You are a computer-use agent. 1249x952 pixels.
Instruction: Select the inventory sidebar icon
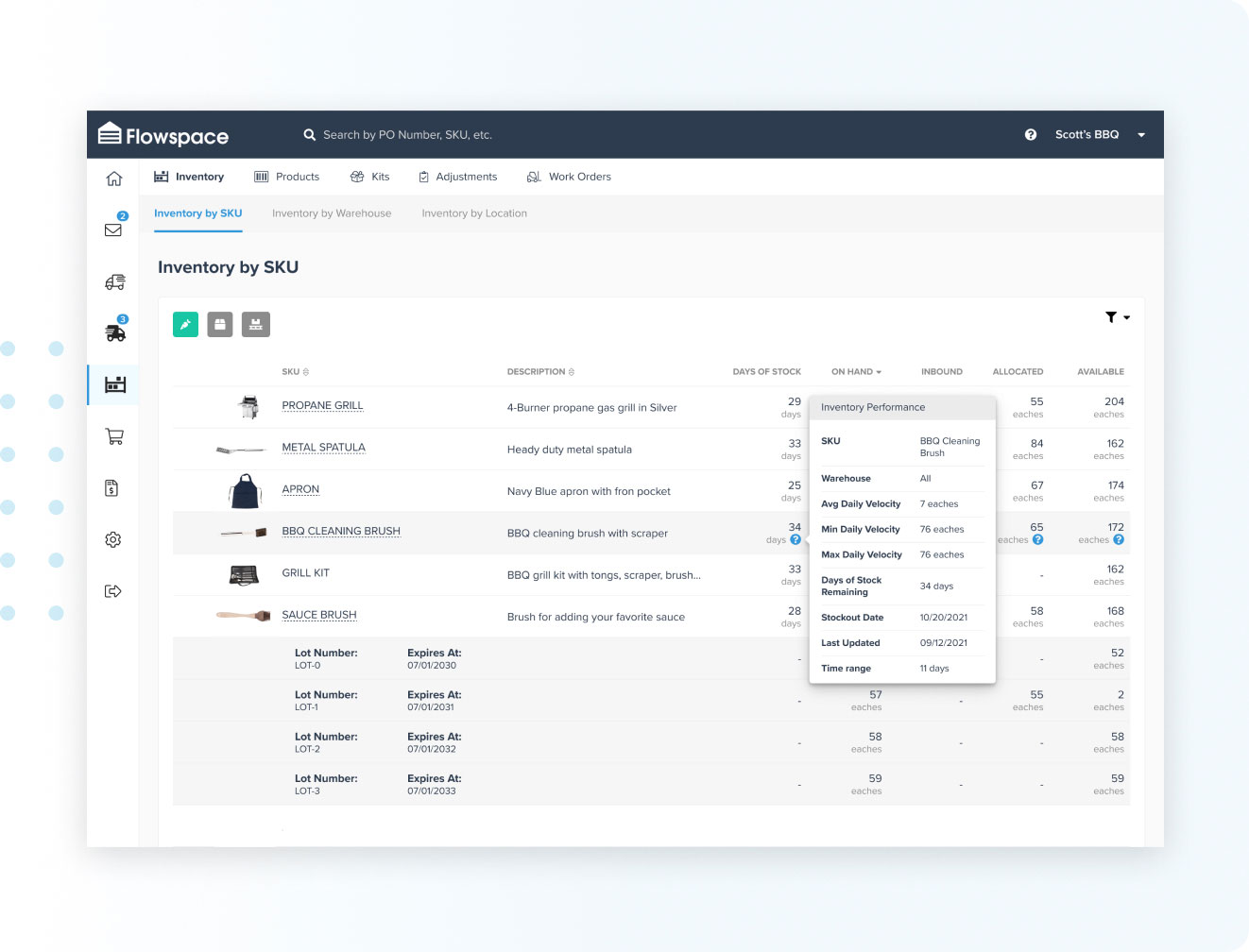[115, 384]
